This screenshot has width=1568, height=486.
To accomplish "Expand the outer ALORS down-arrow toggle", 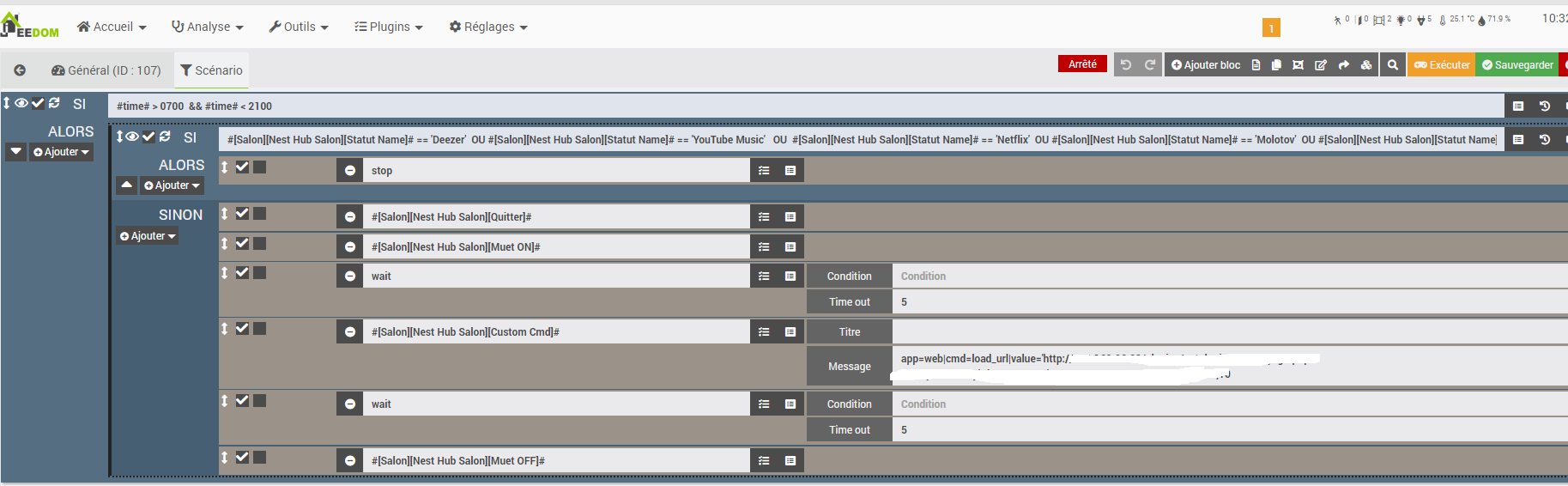I will (16, 152).
